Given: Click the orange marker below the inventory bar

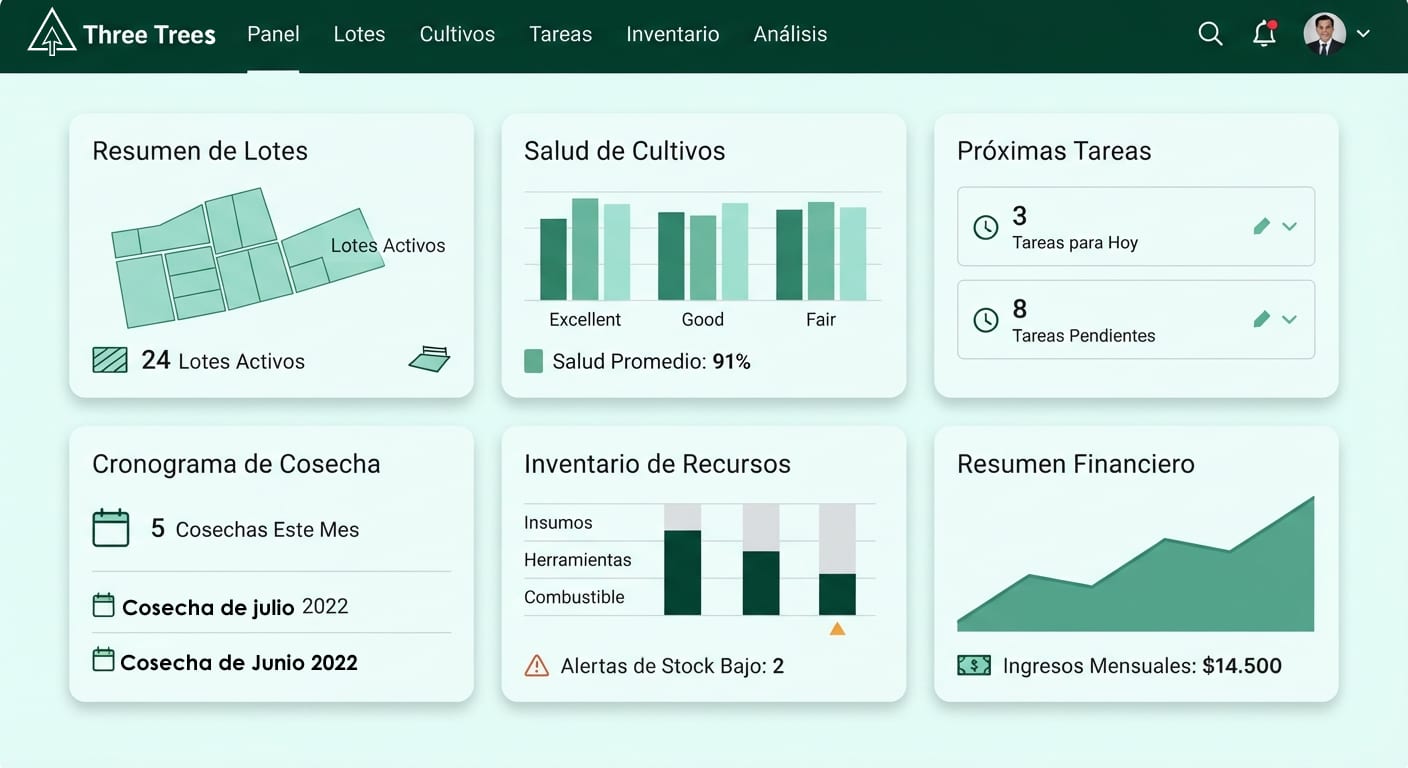Looking at the screenshot, I should (837, 629).
